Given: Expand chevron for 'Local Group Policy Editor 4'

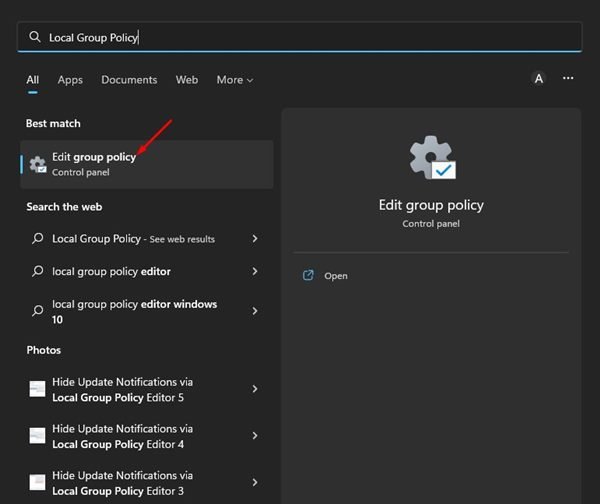Looking at the screenshot, I should pyautogui.click(x=255, y=436).
